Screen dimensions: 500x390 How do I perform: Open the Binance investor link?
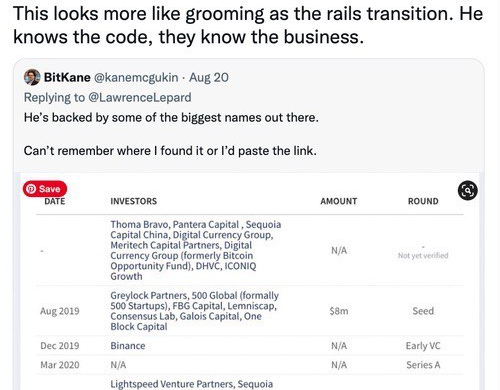128,346
